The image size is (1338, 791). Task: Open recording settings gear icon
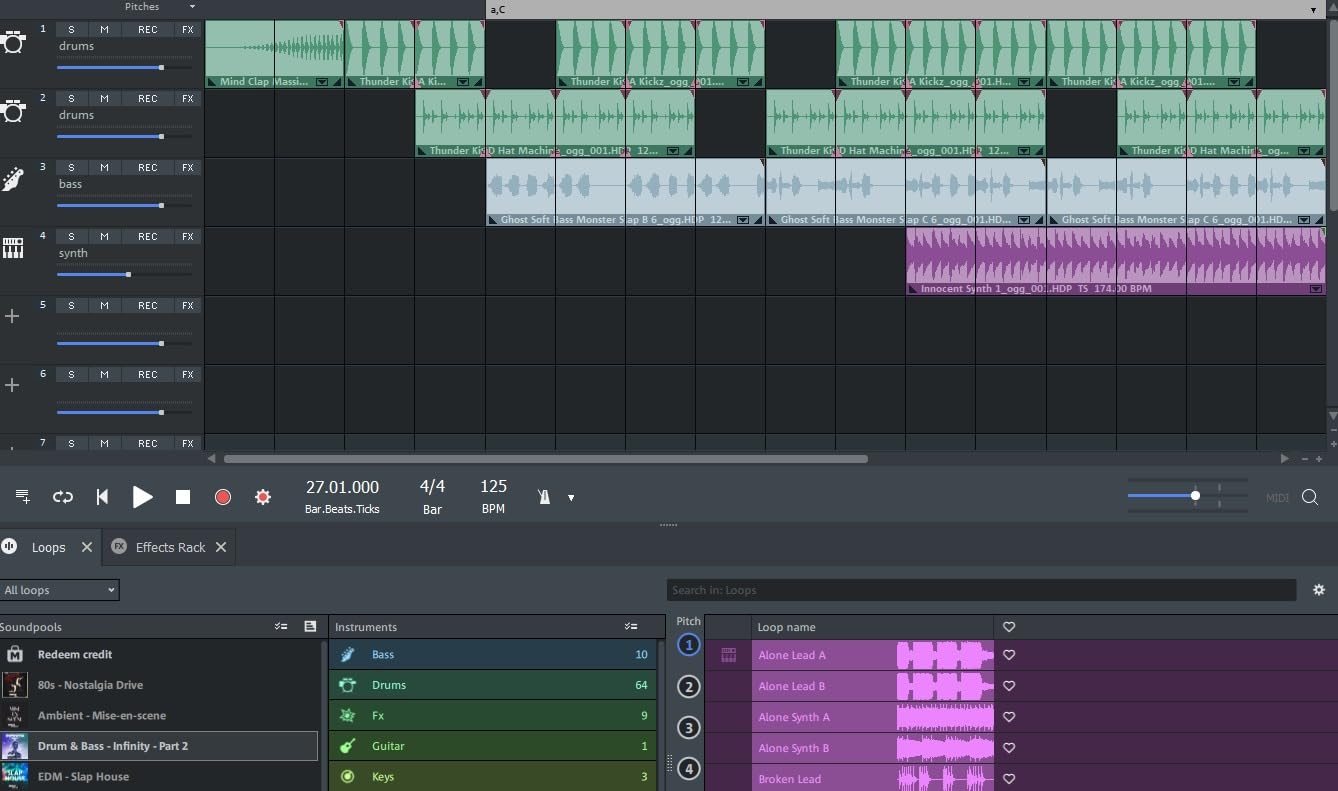pos(263,497)
